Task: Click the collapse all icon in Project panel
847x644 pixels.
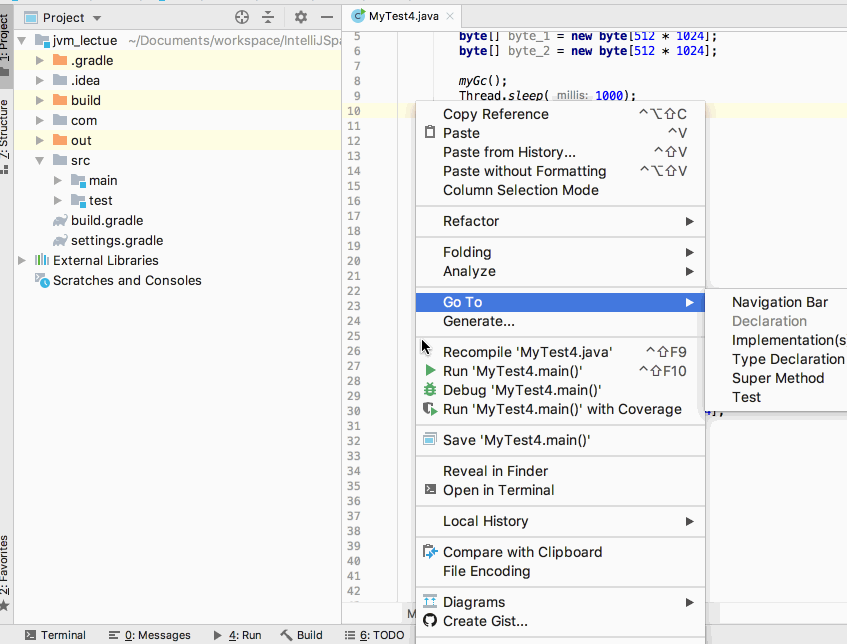Action: coord(268,17)
